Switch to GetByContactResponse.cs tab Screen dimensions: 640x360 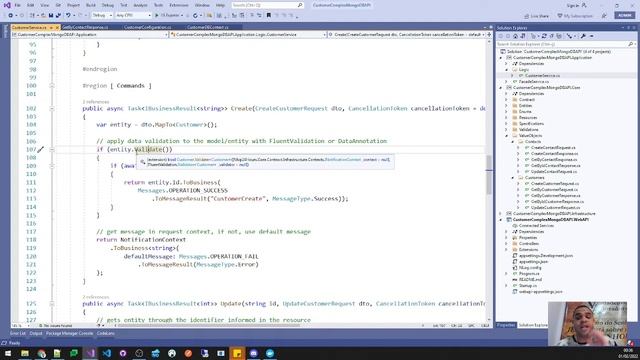click(x=85, y=27)
